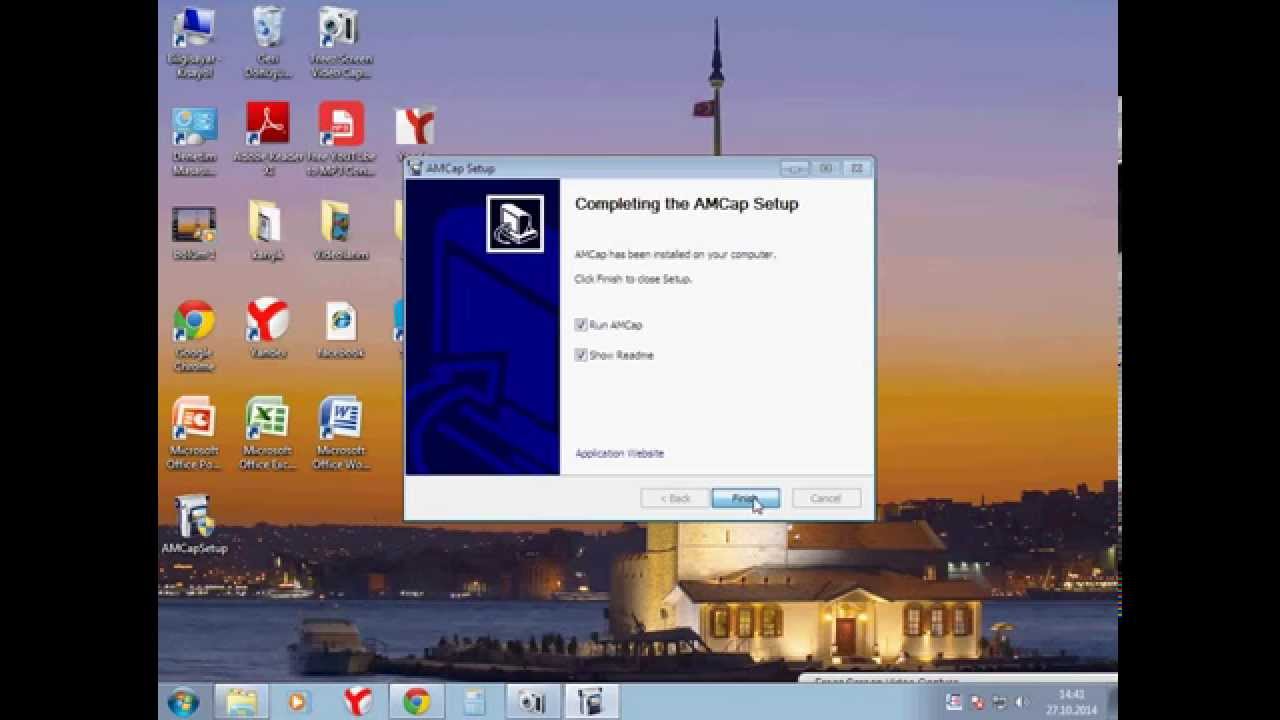The image size is (1280, 720).
Task: Click the "Completing the AMCap Setup" heading
Action: pyautogui.click(x=686, y=204)
